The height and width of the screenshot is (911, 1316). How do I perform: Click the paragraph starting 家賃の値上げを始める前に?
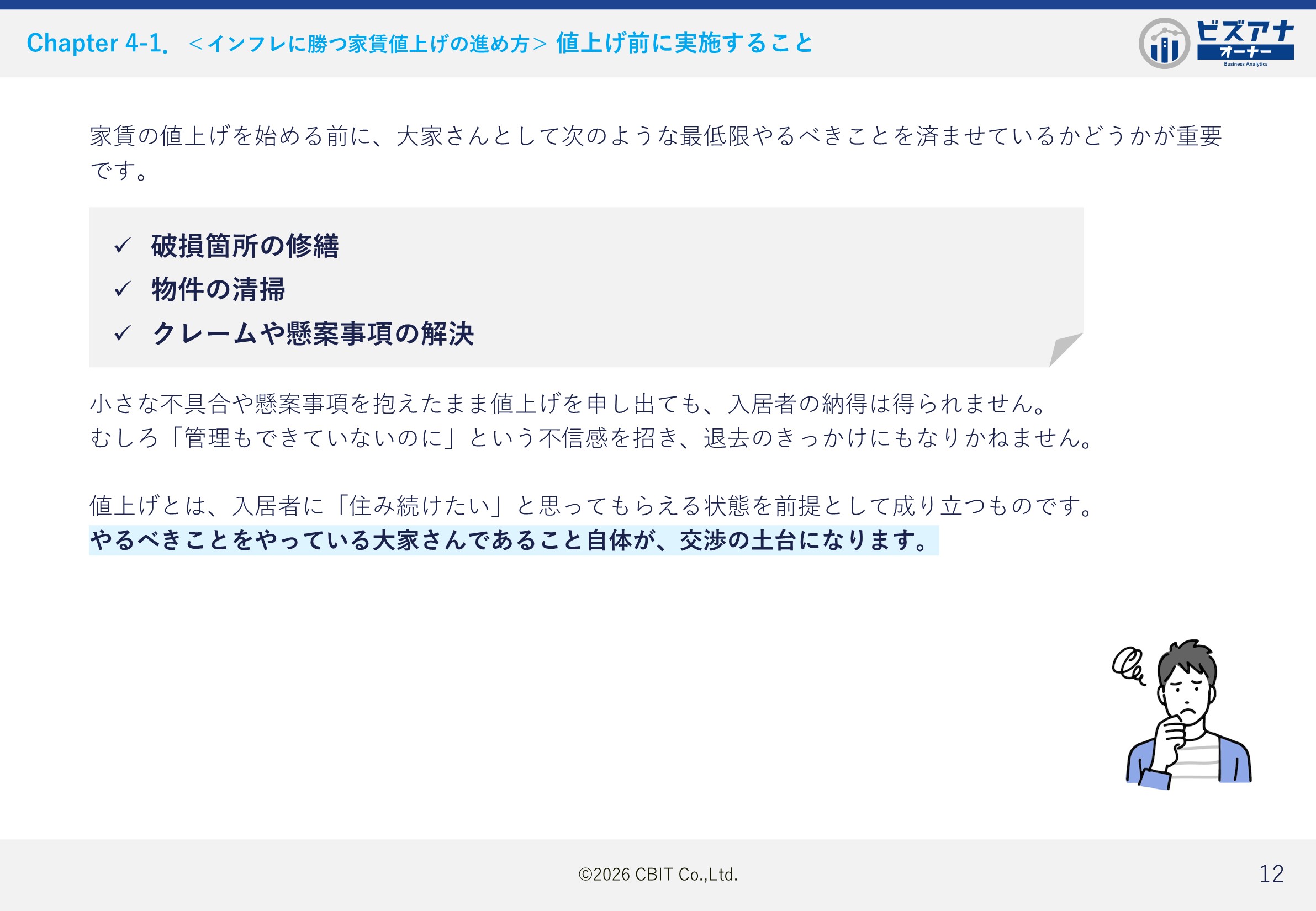656,152
